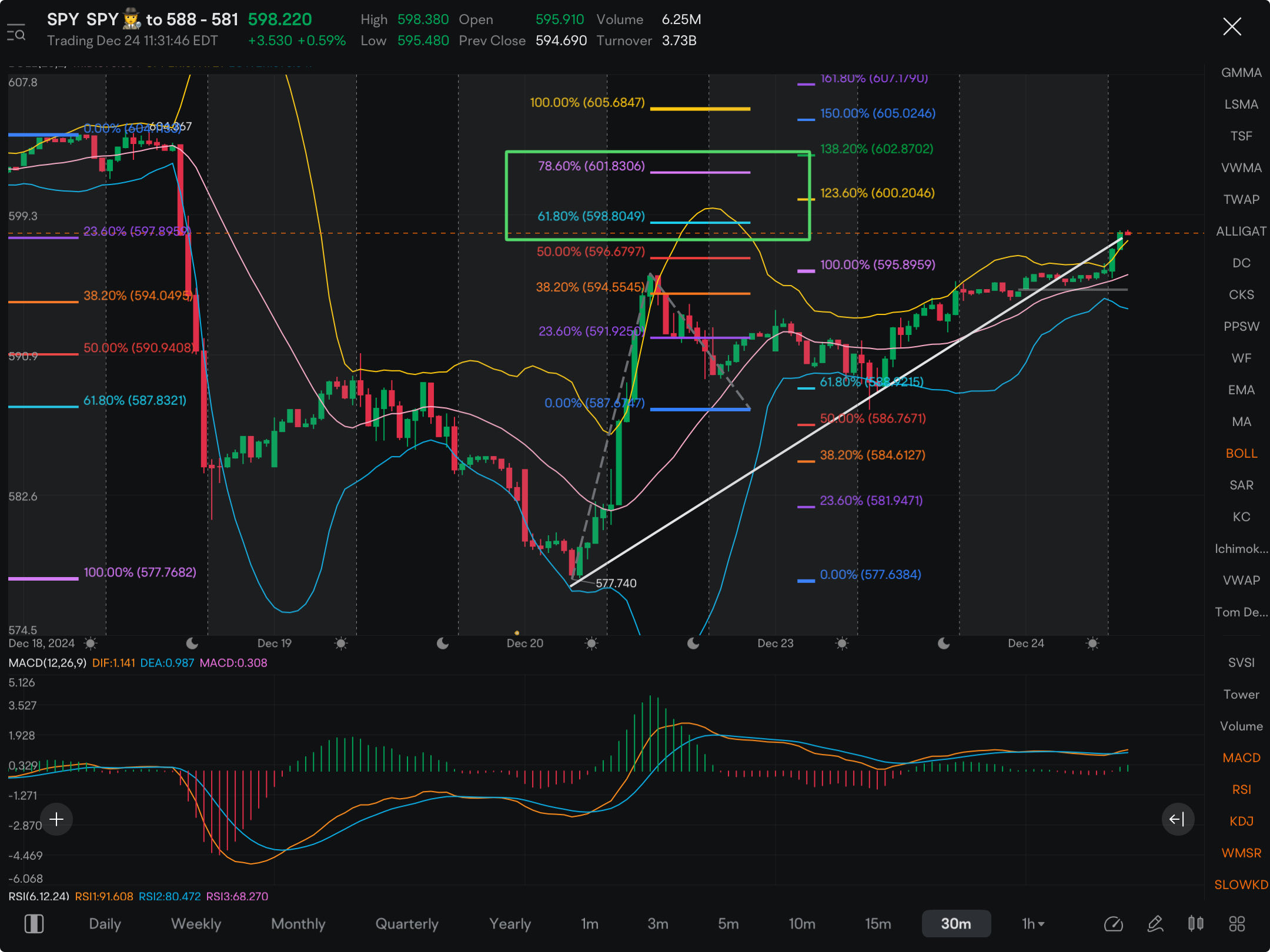The image size is (1270, 952).
Task: Select the 61.80% (598.8049) Fibonacci label
Action: [591, 216]
